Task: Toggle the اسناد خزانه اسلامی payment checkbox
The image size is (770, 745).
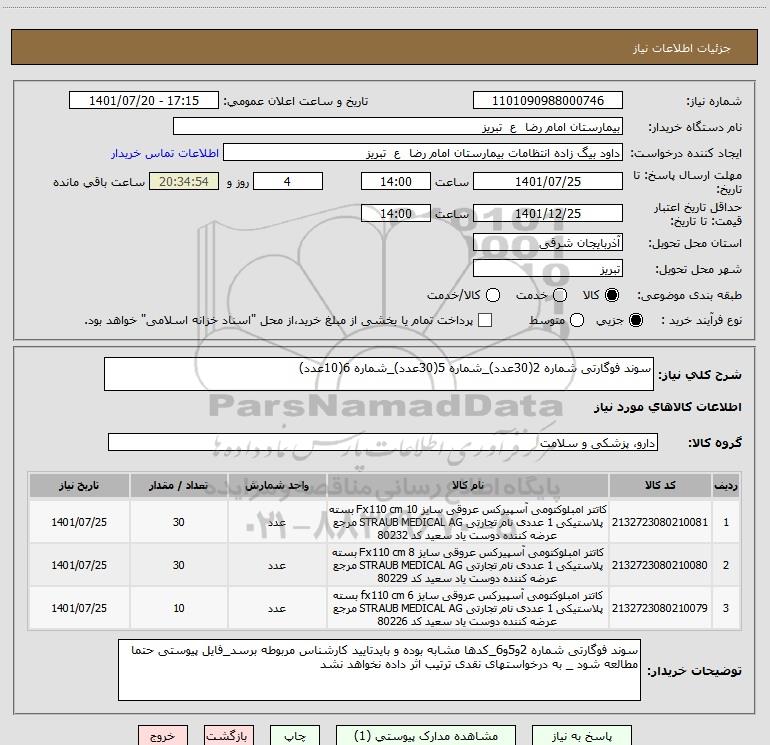Action: click(x=485, y=320)
